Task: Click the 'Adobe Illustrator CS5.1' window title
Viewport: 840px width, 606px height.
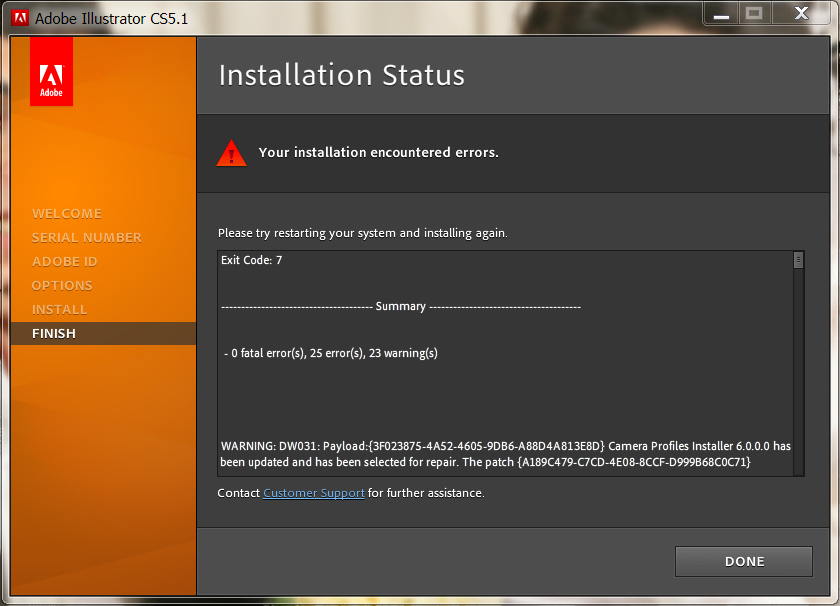Action: (x=111, y=19)
